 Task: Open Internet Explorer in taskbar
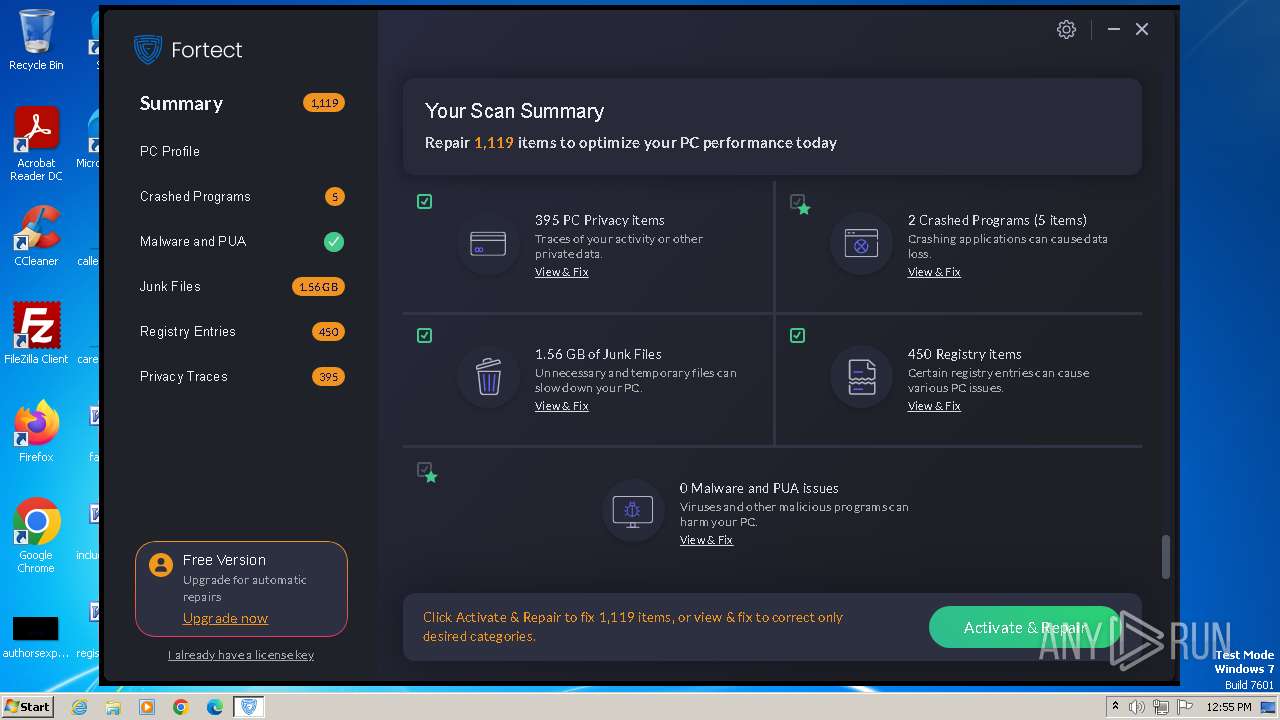point(79,707)
